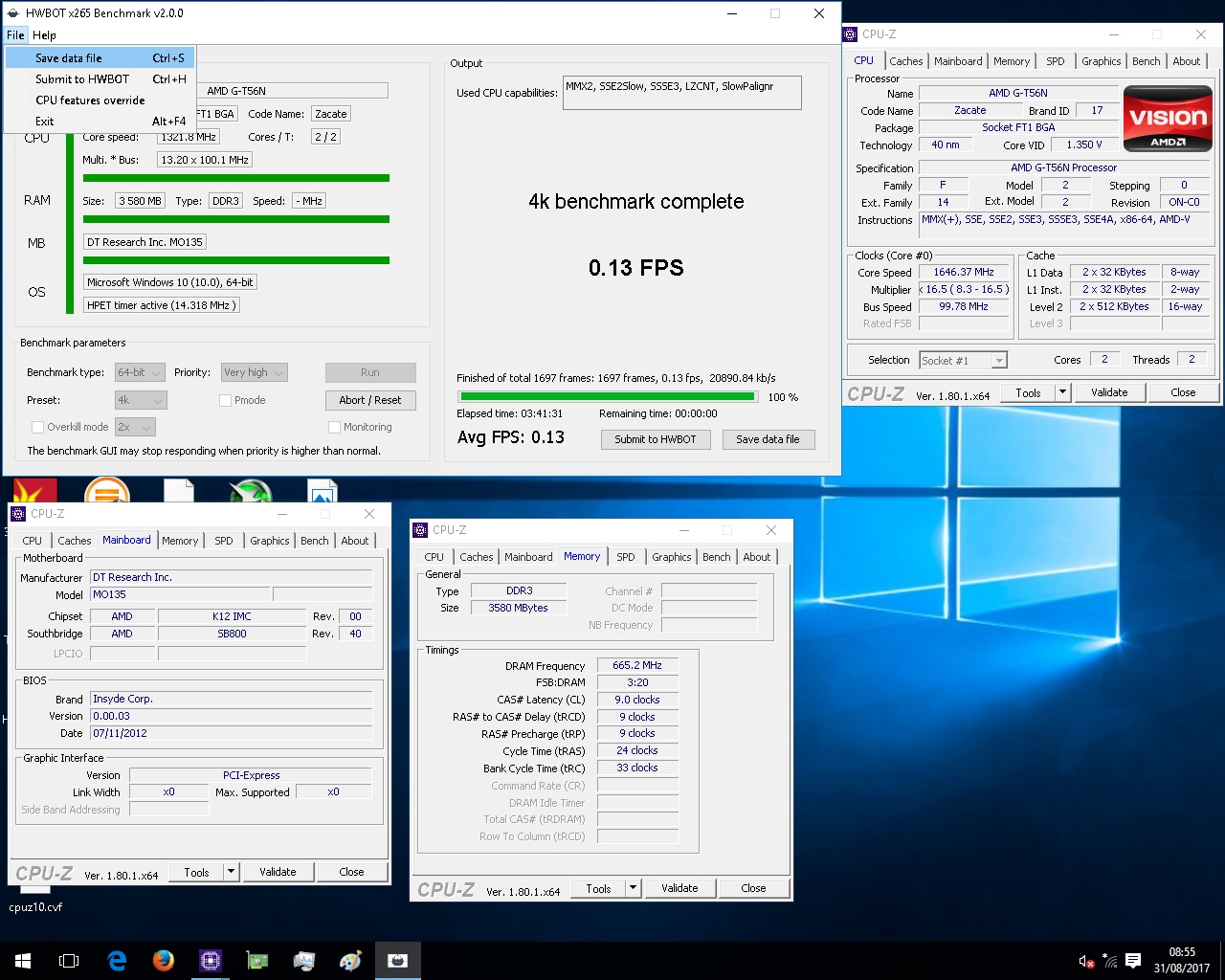Click Tools button in CPU-Z Memory window
The height and width of the screenshot is (980, 1225).
pyautogui.click(x=598, y=888)
